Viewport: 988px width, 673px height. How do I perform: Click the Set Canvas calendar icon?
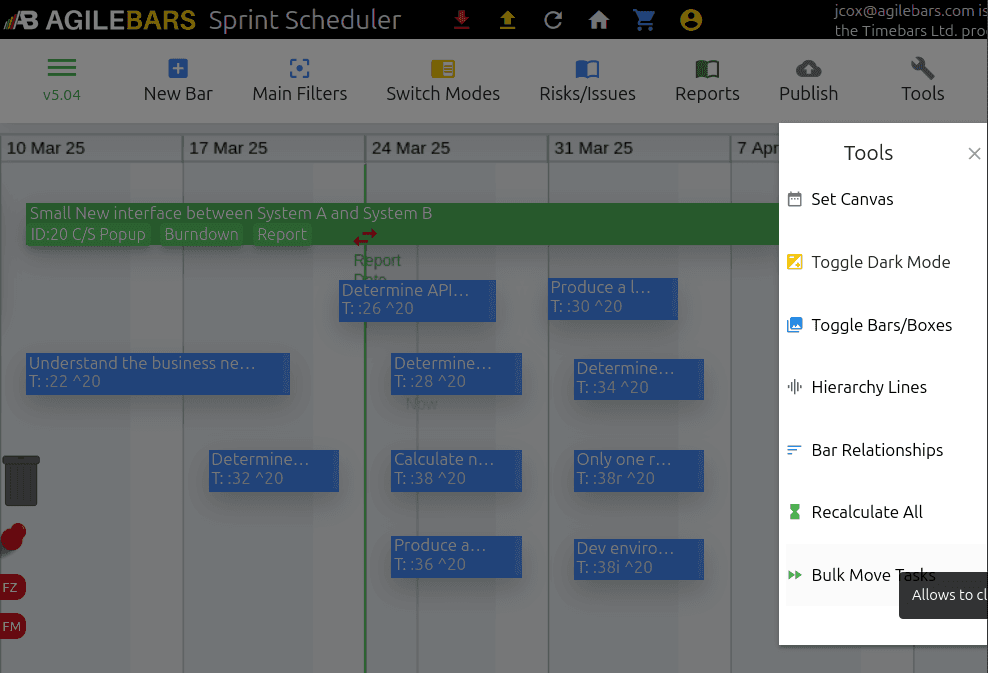click(x=795, y=199)
